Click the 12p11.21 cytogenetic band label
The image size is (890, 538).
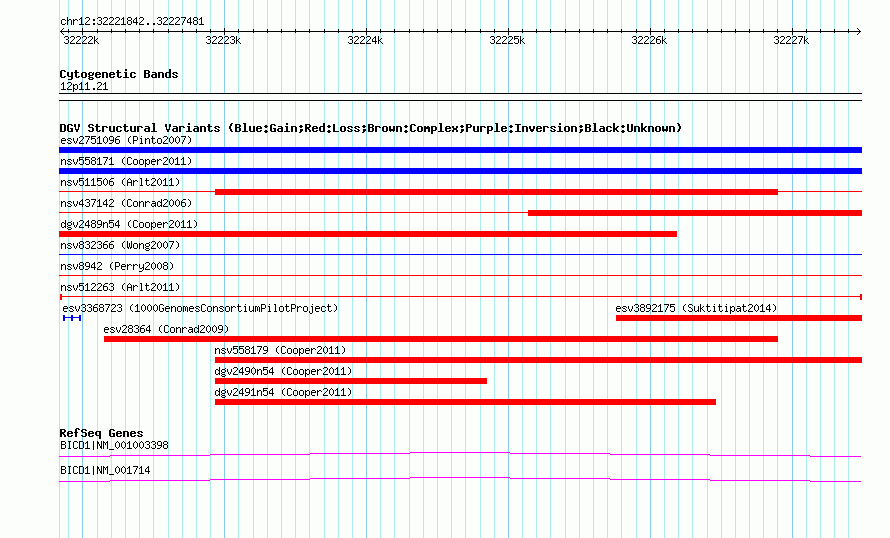[x=84, y=87]
